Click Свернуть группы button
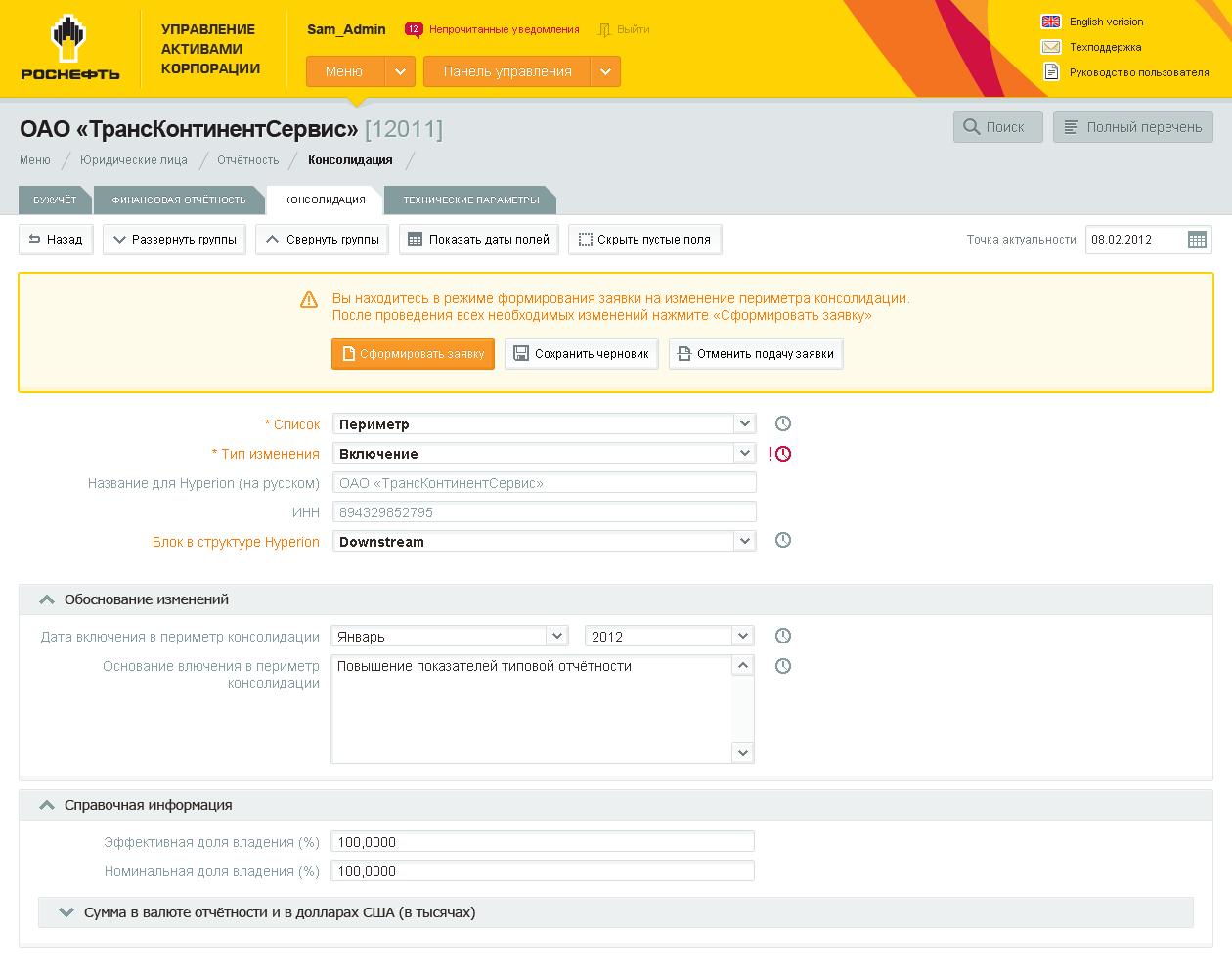1232x976 pixels. click(322, 240)
